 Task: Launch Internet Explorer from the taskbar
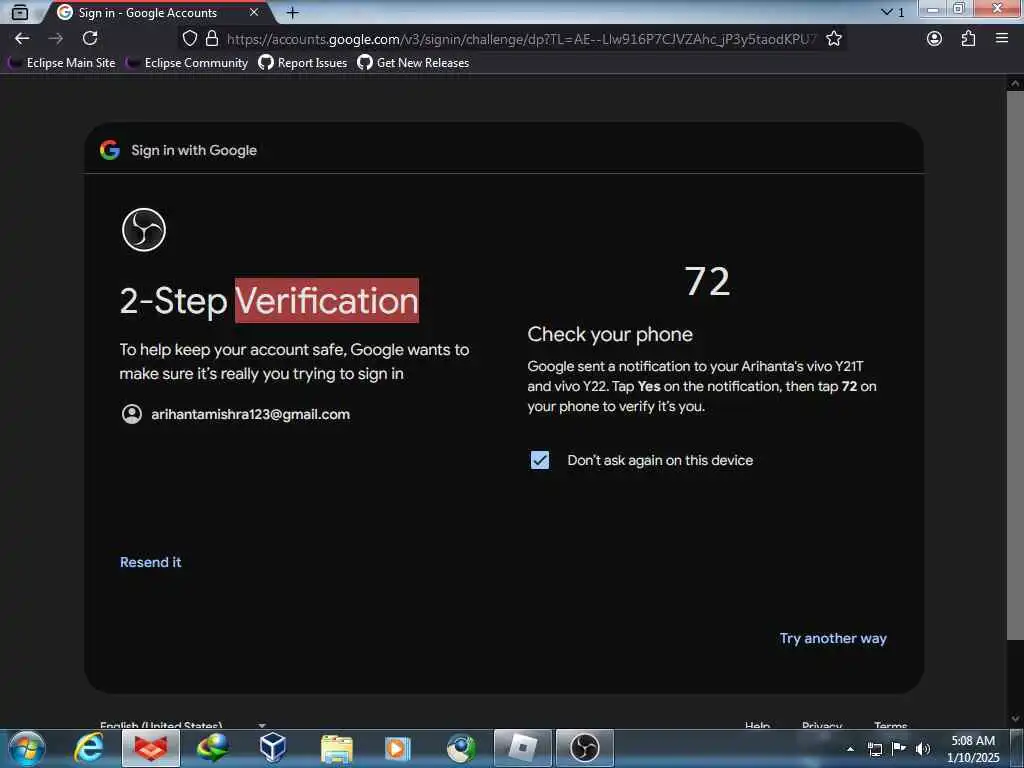pos(89,748)
